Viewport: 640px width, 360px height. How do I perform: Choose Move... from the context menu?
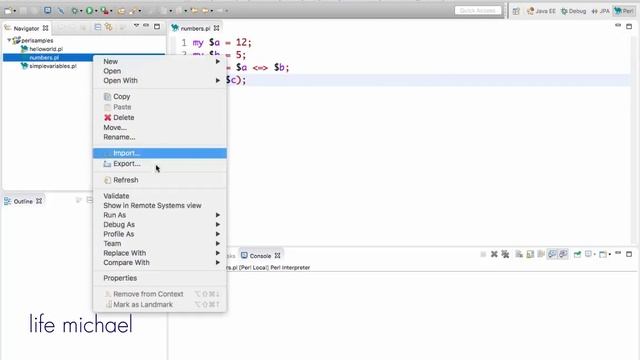160,127
